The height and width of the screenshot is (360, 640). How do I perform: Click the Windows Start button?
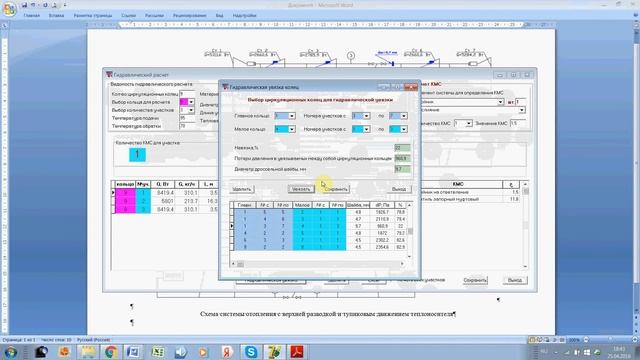tap(11, 351)
